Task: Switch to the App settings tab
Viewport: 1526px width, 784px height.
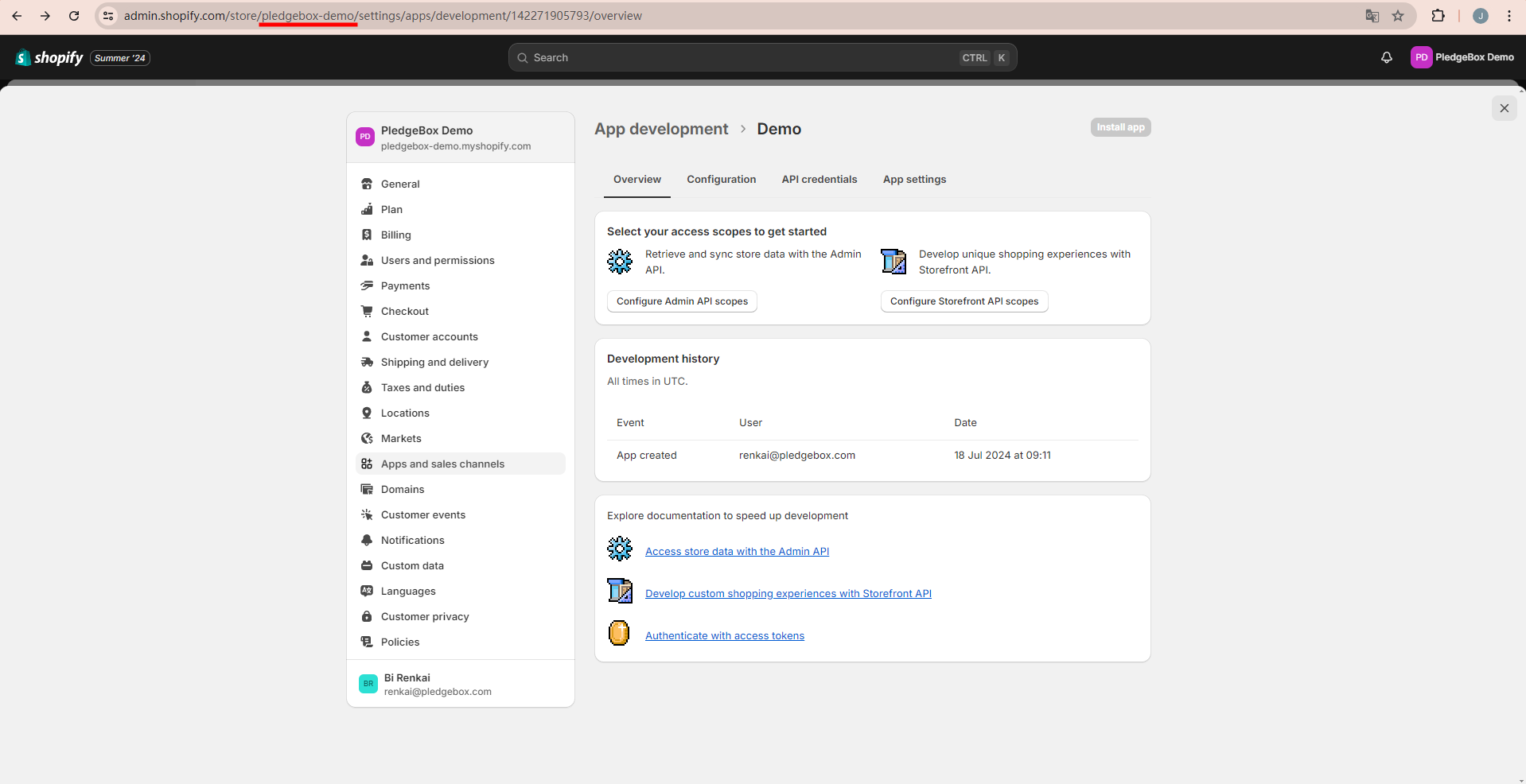Action: pyautogui.click(x=915, y=180)
